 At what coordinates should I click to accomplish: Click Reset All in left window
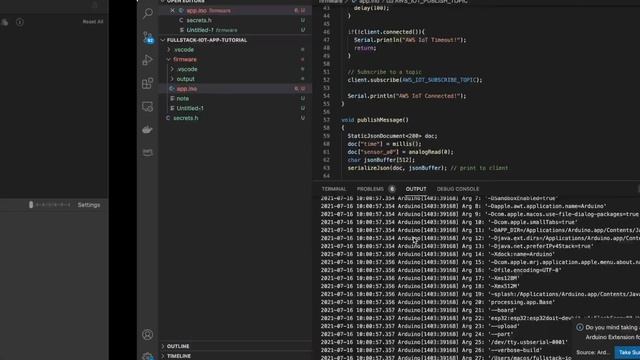pos(93,22)
